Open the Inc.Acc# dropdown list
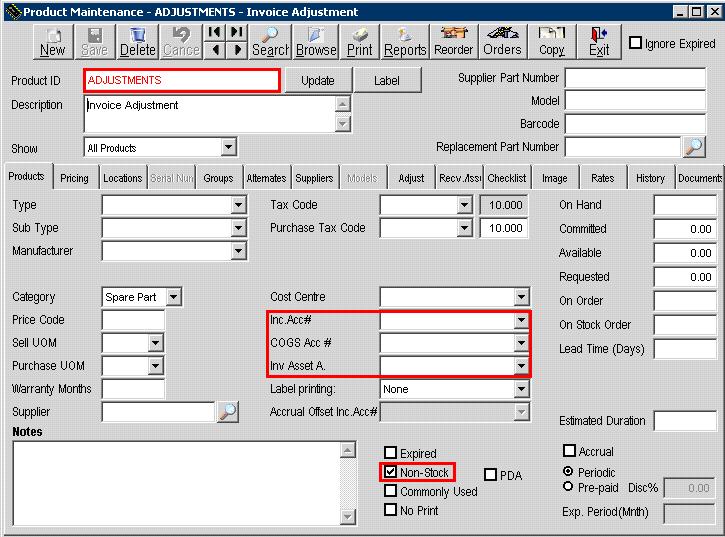The image size is (725, 537). (x=520, y=321)
